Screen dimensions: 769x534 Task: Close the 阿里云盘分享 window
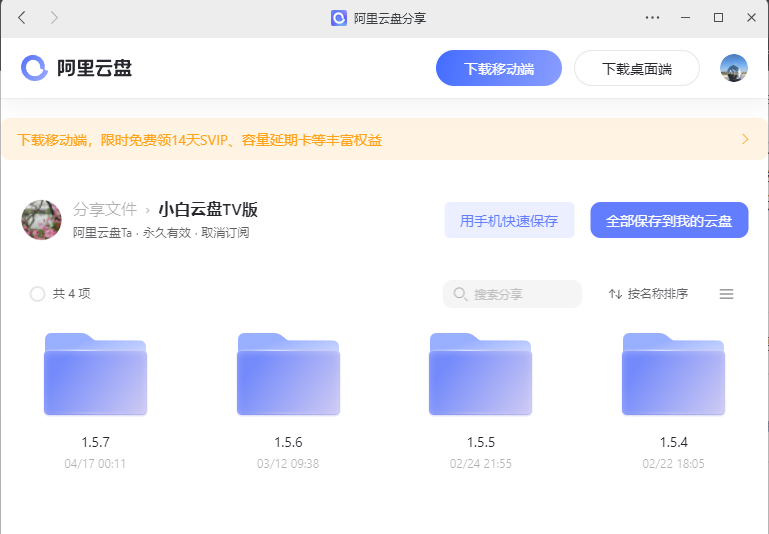pos(751,18)
